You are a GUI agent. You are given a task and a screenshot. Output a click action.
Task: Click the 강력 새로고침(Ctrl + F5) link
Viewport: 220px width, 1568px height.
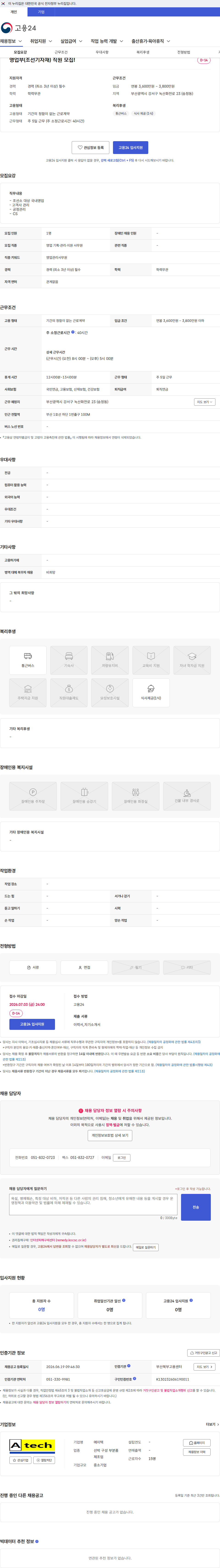click(x=118, y=160)
